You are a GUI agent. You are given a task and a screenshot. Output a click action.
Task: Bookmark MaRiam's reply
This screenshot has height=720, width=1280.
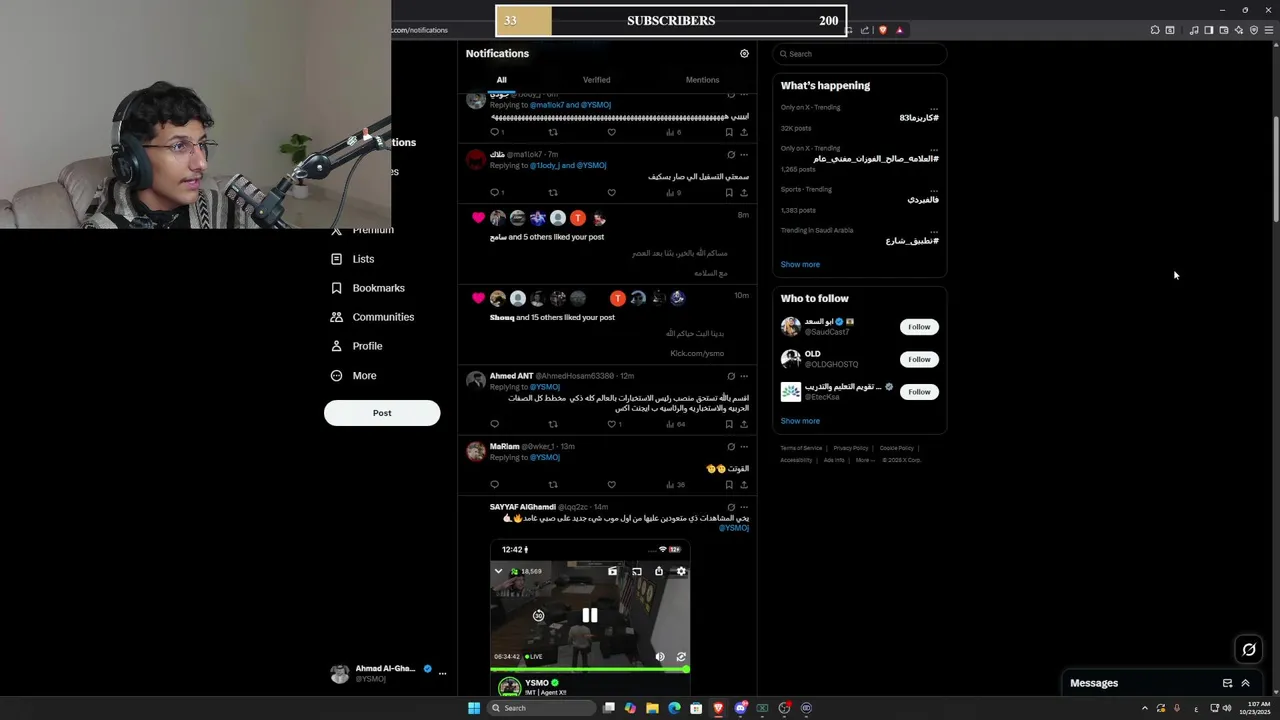pyautogui.click(x=729, y=485)
